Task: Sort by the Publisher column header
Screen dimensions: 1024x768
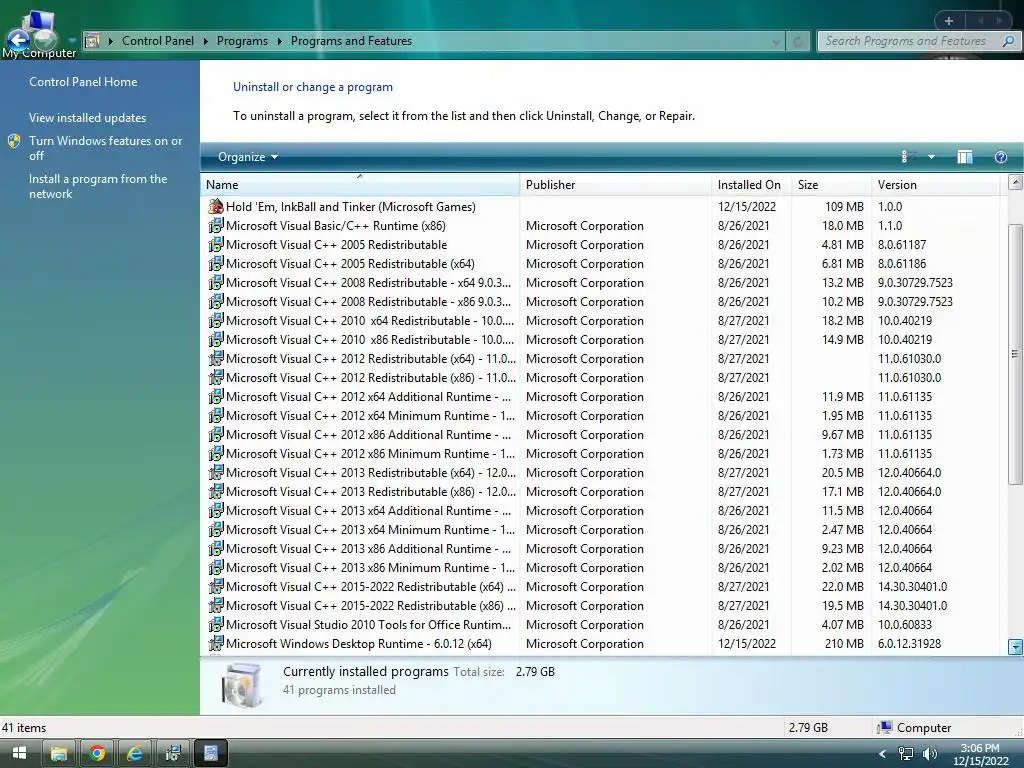Action: pos(615,185)
